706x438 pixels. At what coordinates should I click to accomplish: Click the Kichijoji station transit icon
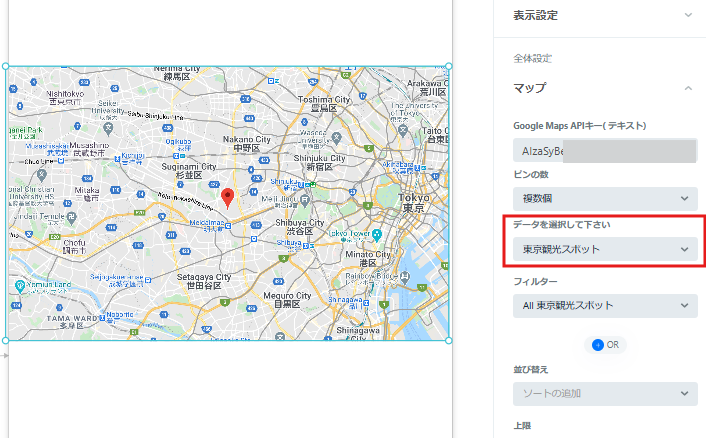pos(118,158)
